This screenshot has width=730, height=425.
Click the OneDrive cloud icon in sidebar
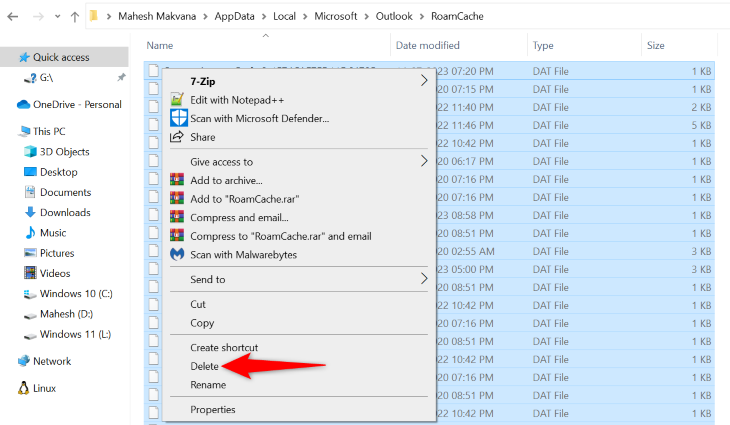pos(25,104)
